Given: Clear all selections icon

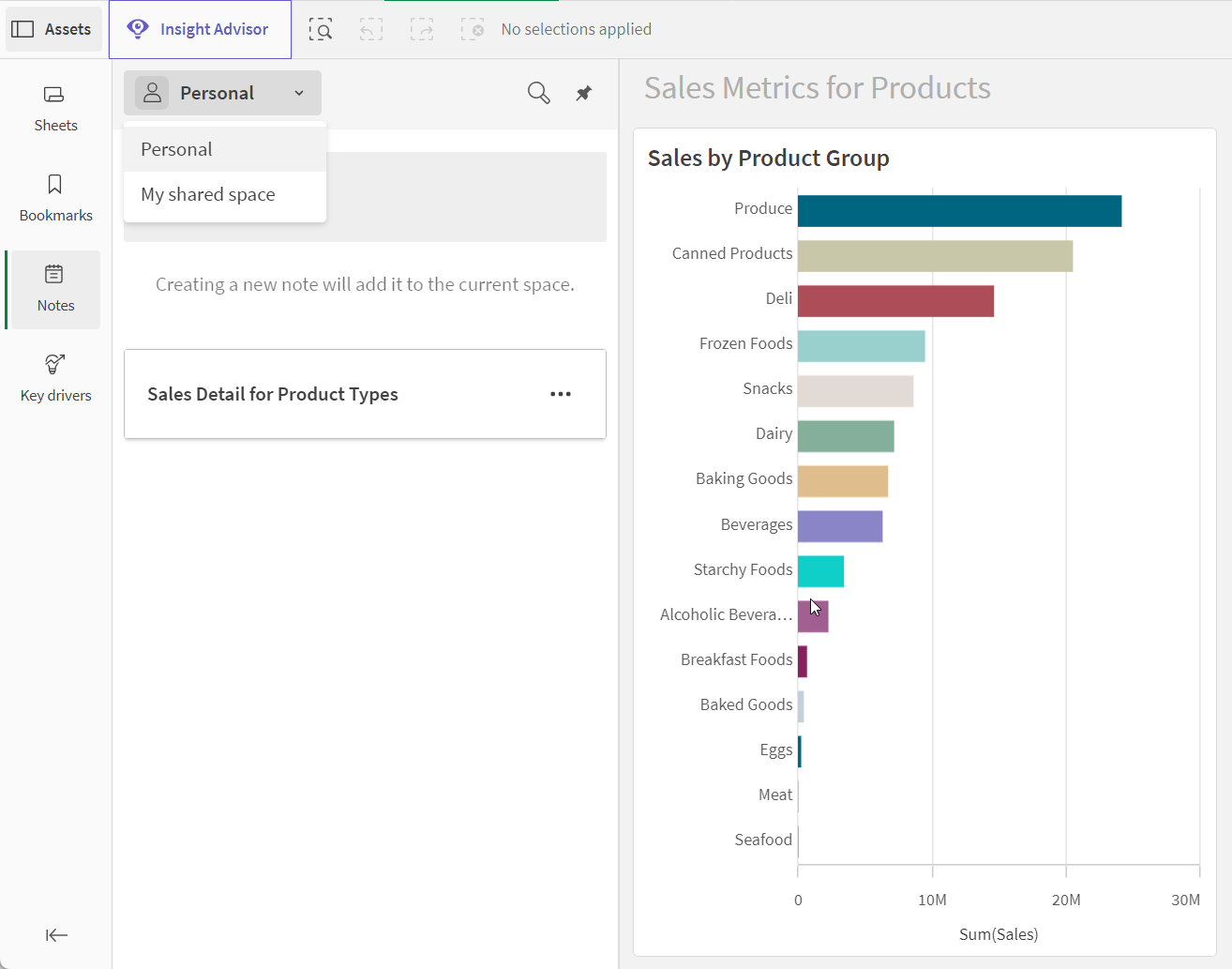Looking at the screenshot, I should point(473,29).
